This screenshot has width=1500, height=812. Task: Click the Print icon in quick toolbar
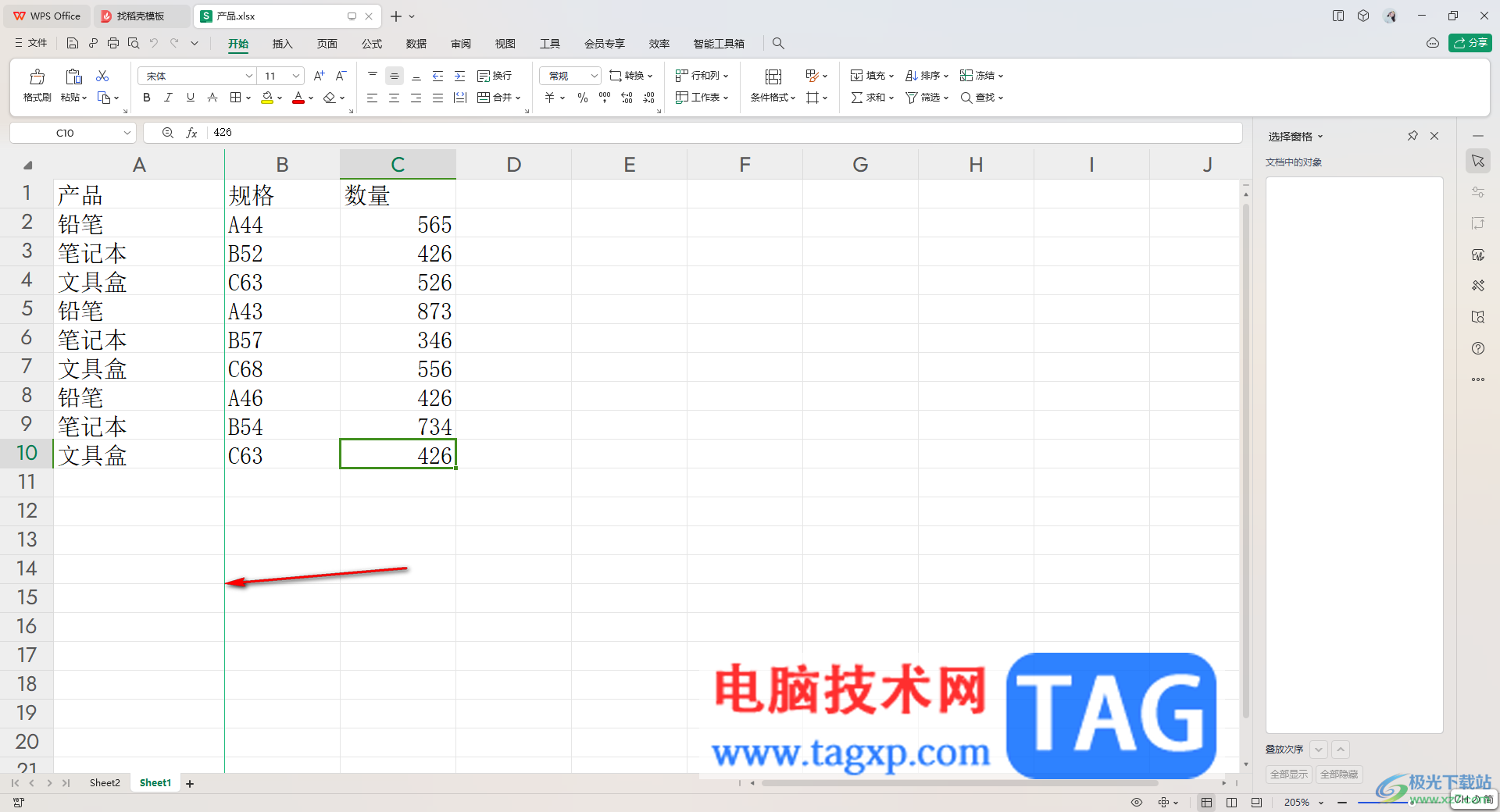(113, 43)
